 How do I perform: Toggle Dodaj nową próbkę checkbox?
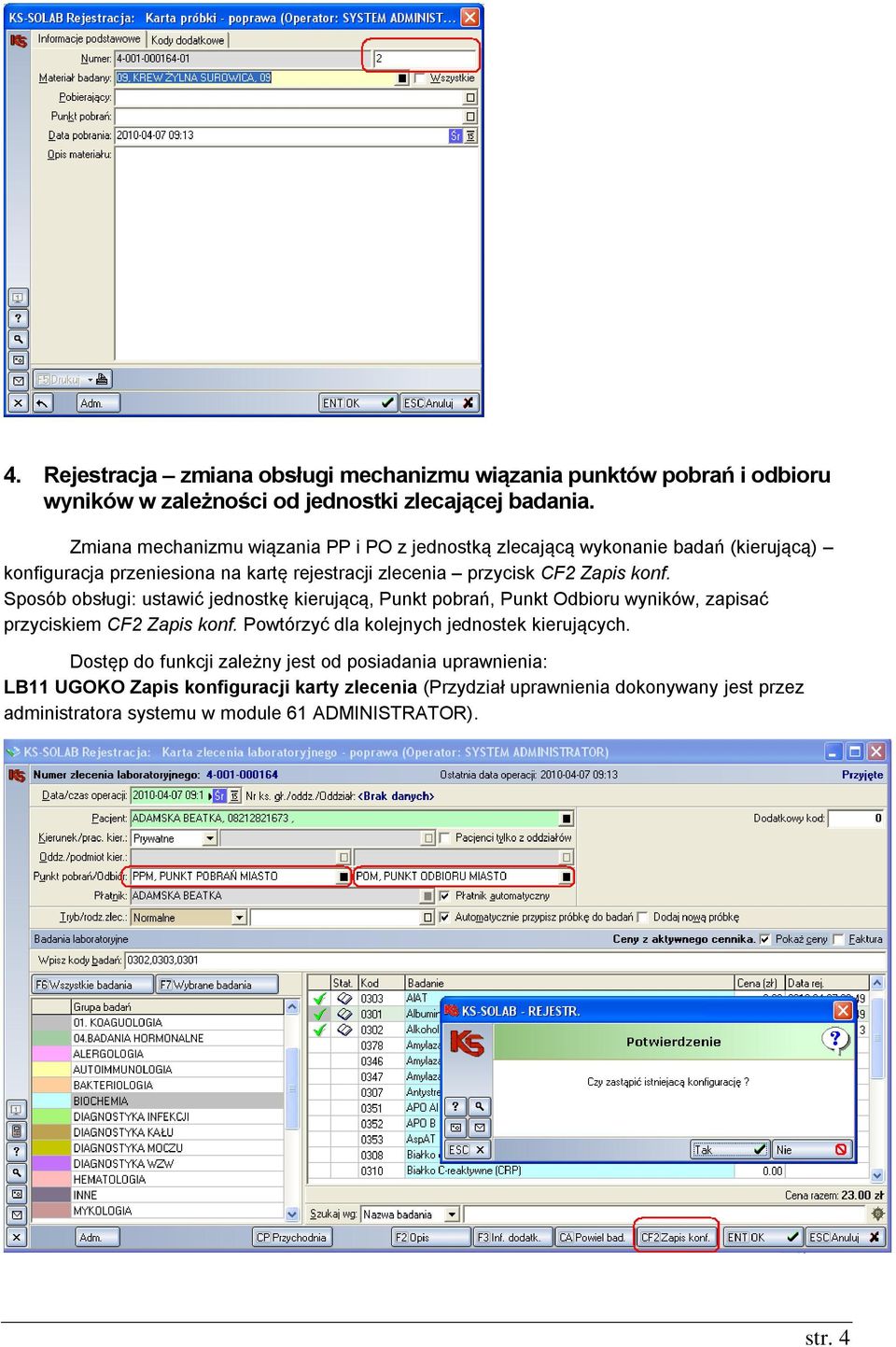coord(642,918)
